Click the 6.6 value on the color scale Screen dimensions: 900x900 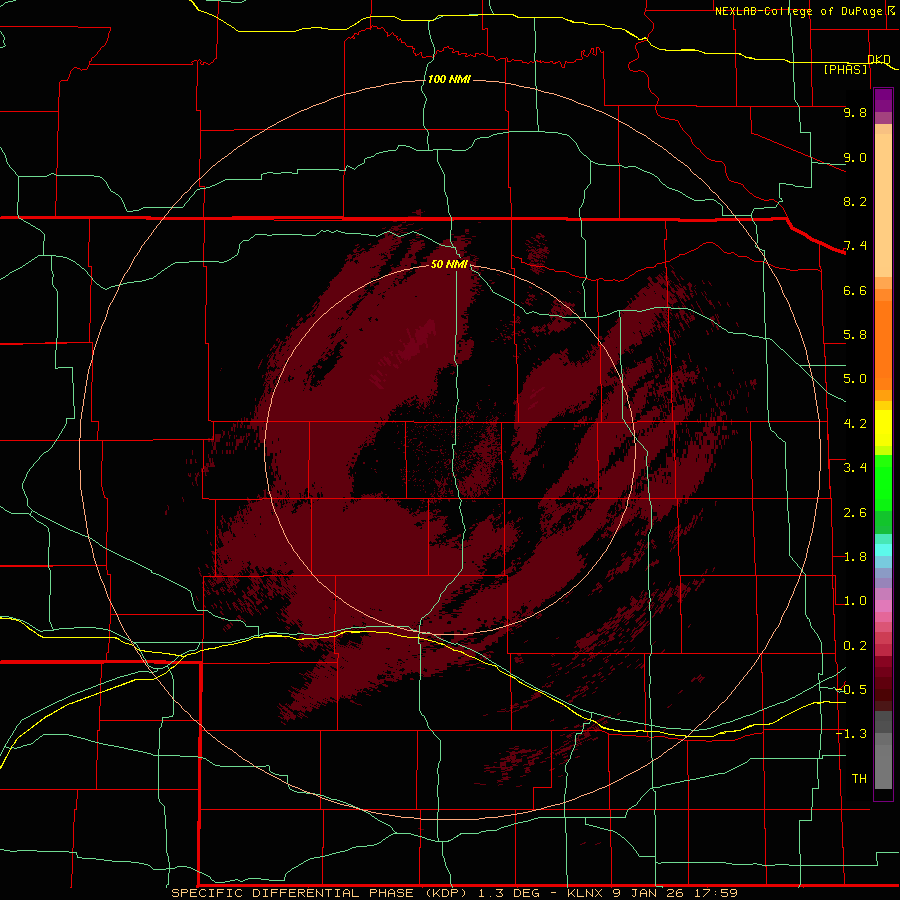coord(855,290)
